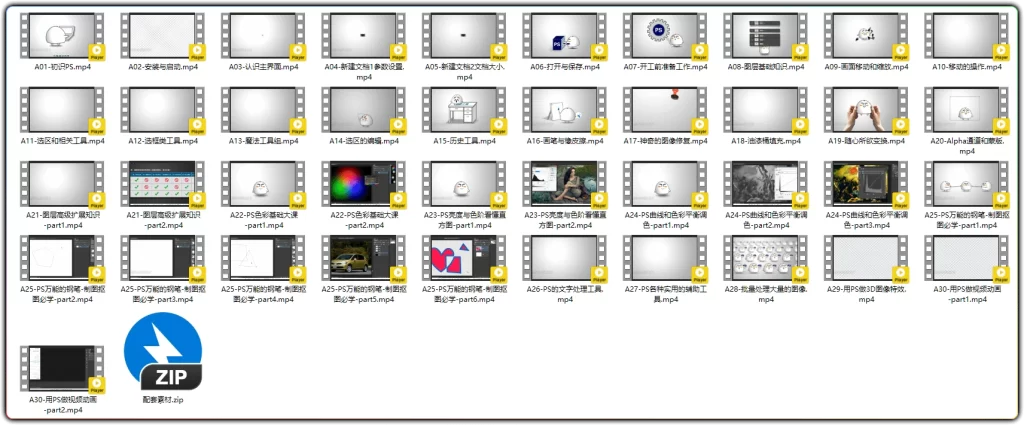
Task: Click the A02-安装与启动.mp4 video file
Action: tap(163, 37)
